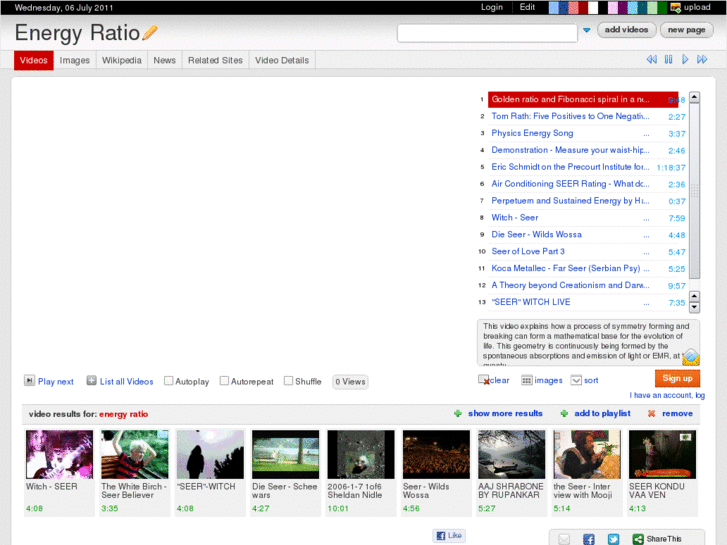This screenshot has width=727, height=545.
Task: Click the List all Videos icon
Action: (91, 381)
